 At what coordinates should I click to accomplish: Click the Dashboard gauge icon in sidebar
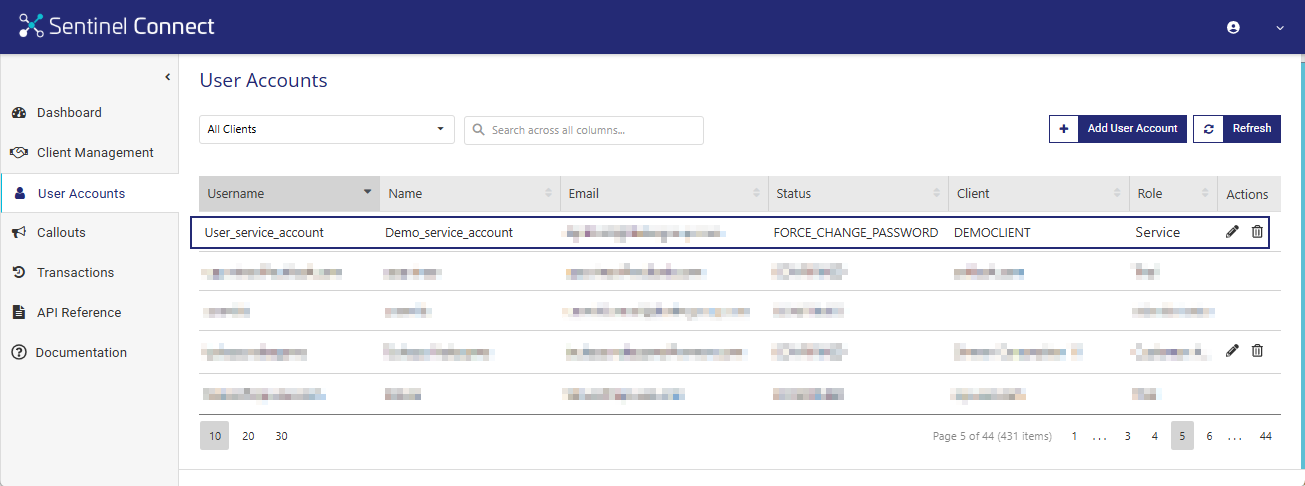18,113
